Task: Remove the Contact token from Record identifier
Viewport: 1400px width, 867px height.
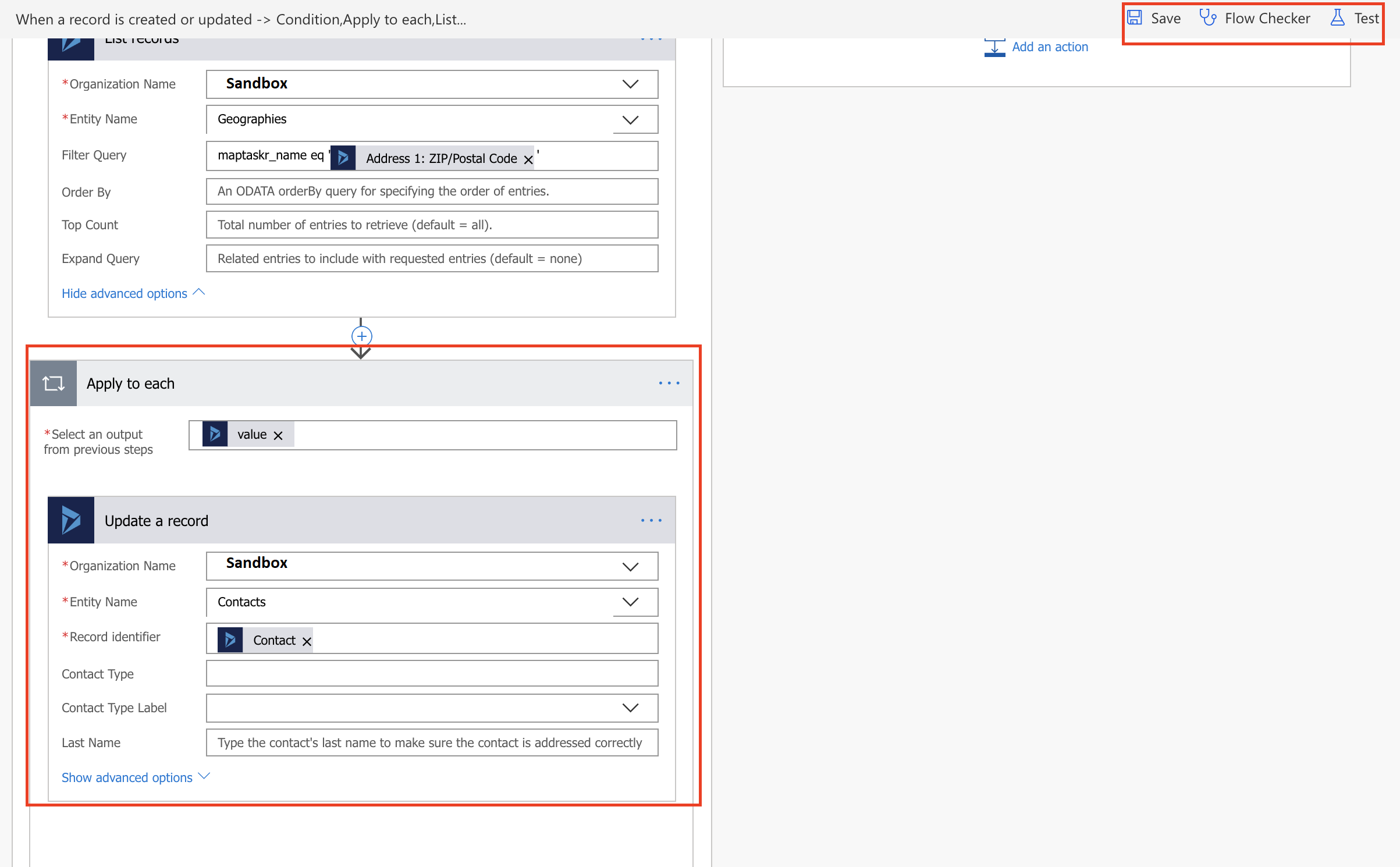Action: [x=307, y=641]
